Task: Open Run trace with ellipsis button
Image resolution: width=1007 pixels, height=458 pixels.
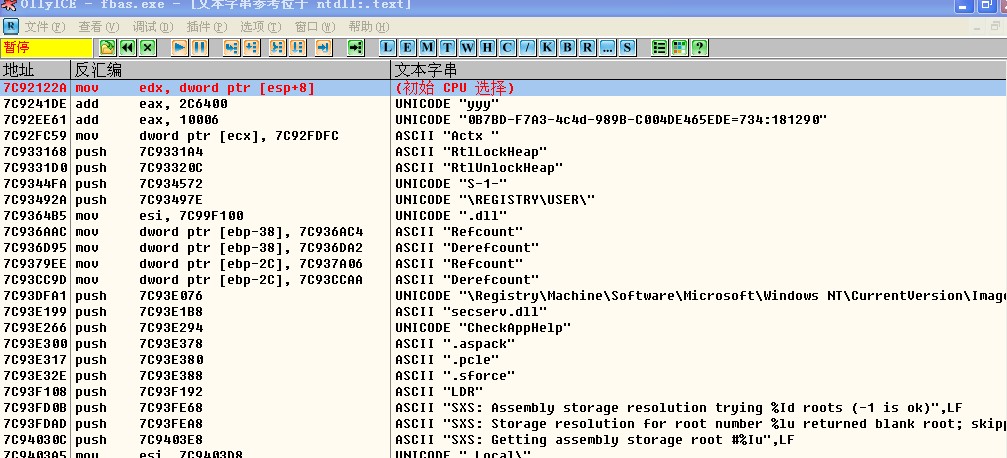Action: point(607,48)
